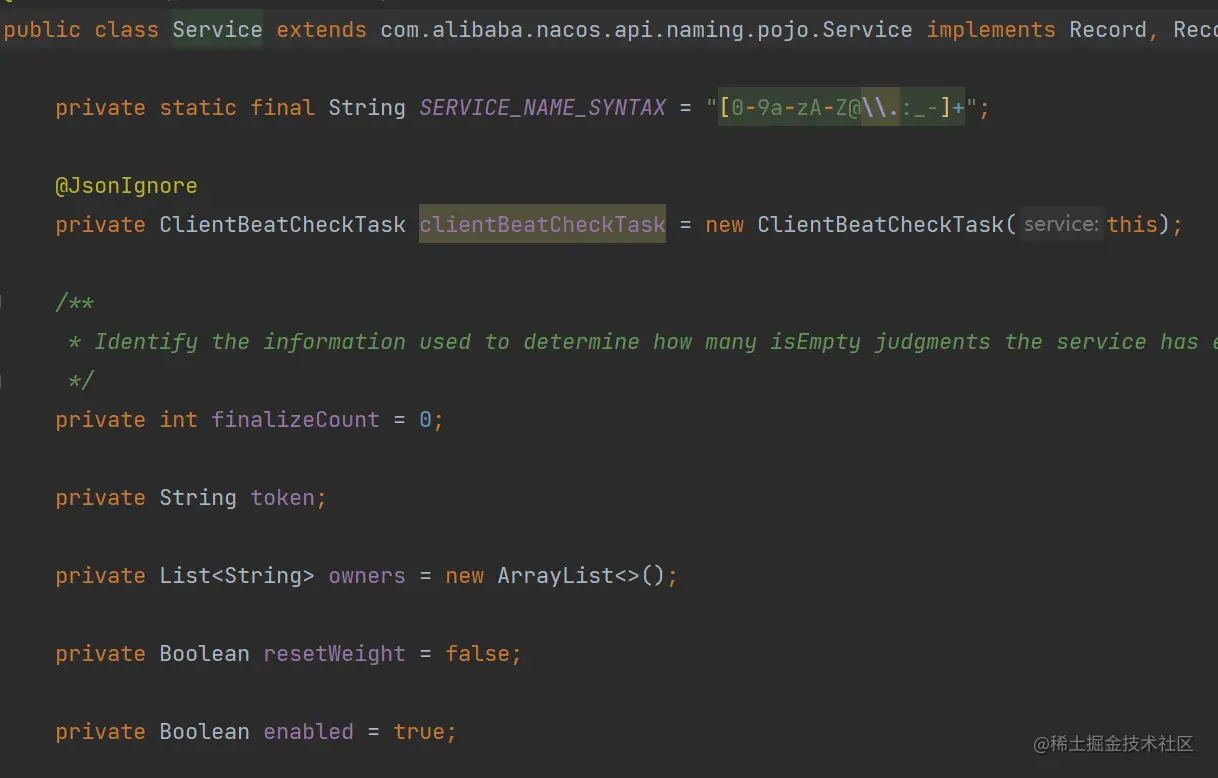Click the 'this' argument in the constructor
The width and height of the screenshot is (1218, 778).
(1132, 225)
